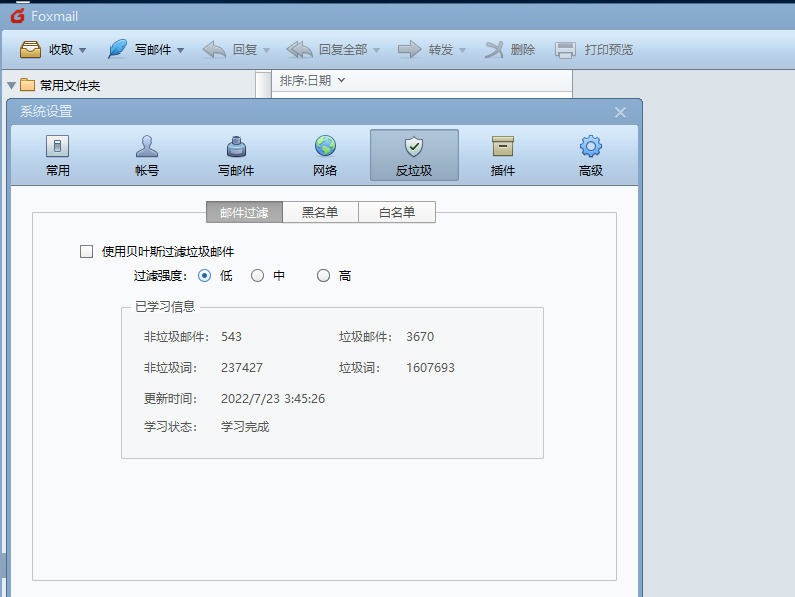Click the 常用文件夹 folder icon
795x597 pixels.
point(27,85)
